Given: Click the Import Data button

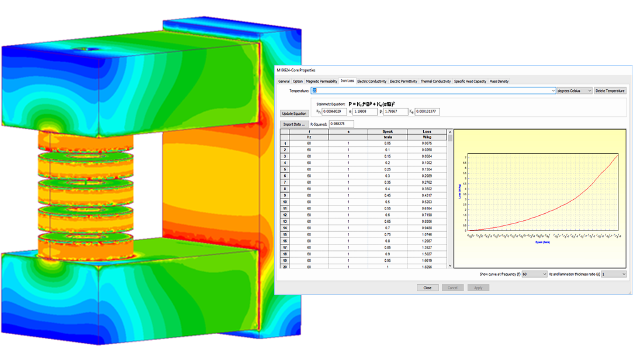Looking at the screenshot, I should (294, 124).
